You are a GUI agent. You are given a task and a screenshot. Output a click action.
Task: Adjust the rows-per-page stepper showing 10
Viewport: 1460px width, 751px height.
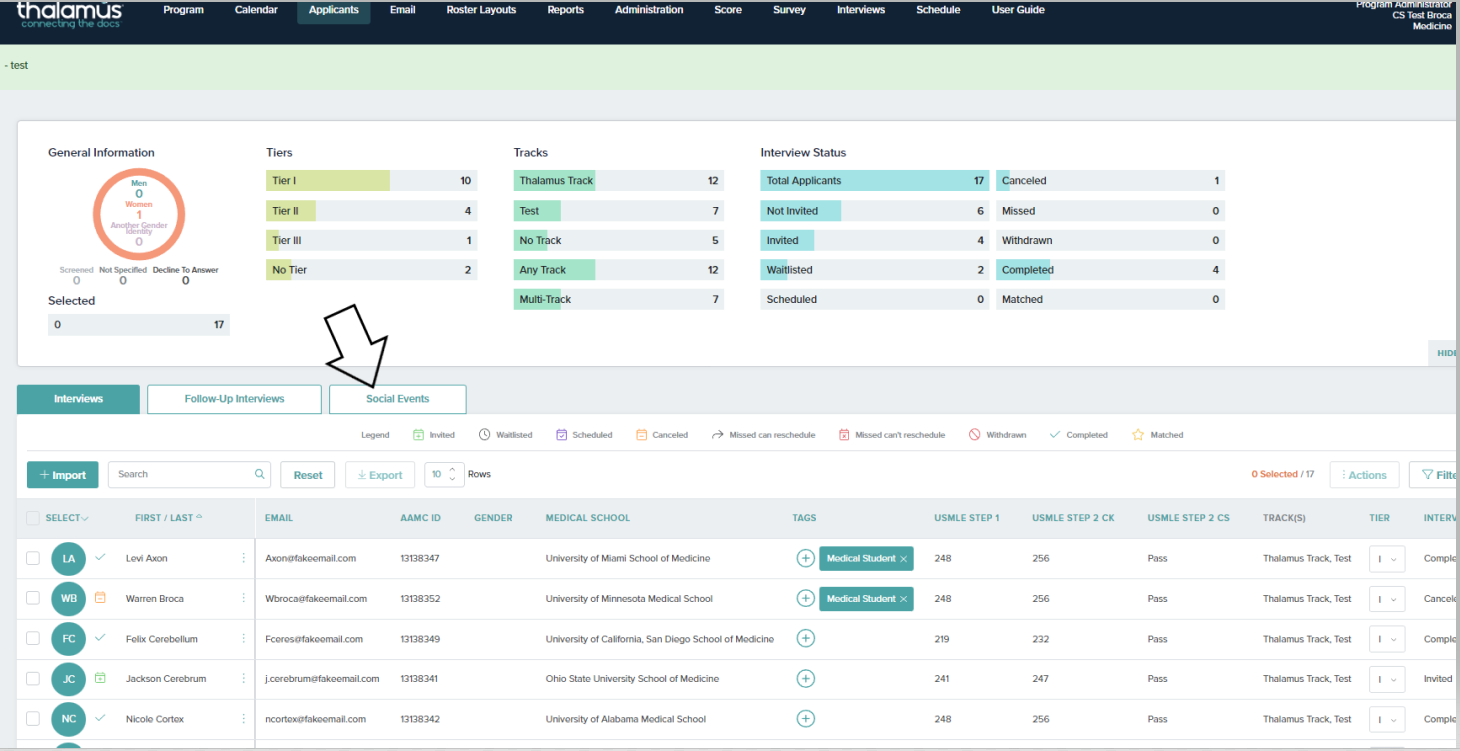[x=445, y=475]
